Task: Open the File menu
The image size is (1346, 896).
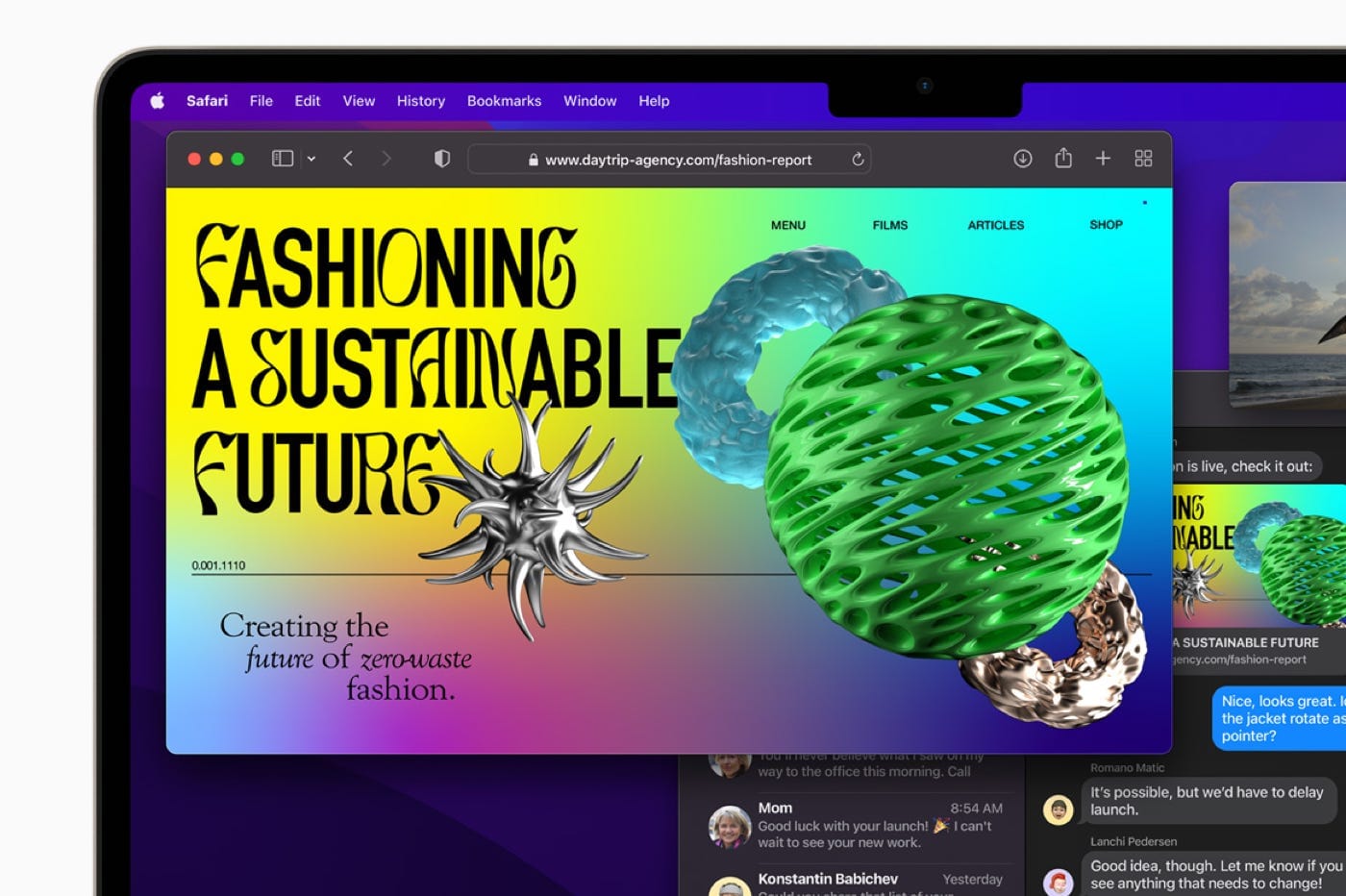Action: click(x=261, y=101)
